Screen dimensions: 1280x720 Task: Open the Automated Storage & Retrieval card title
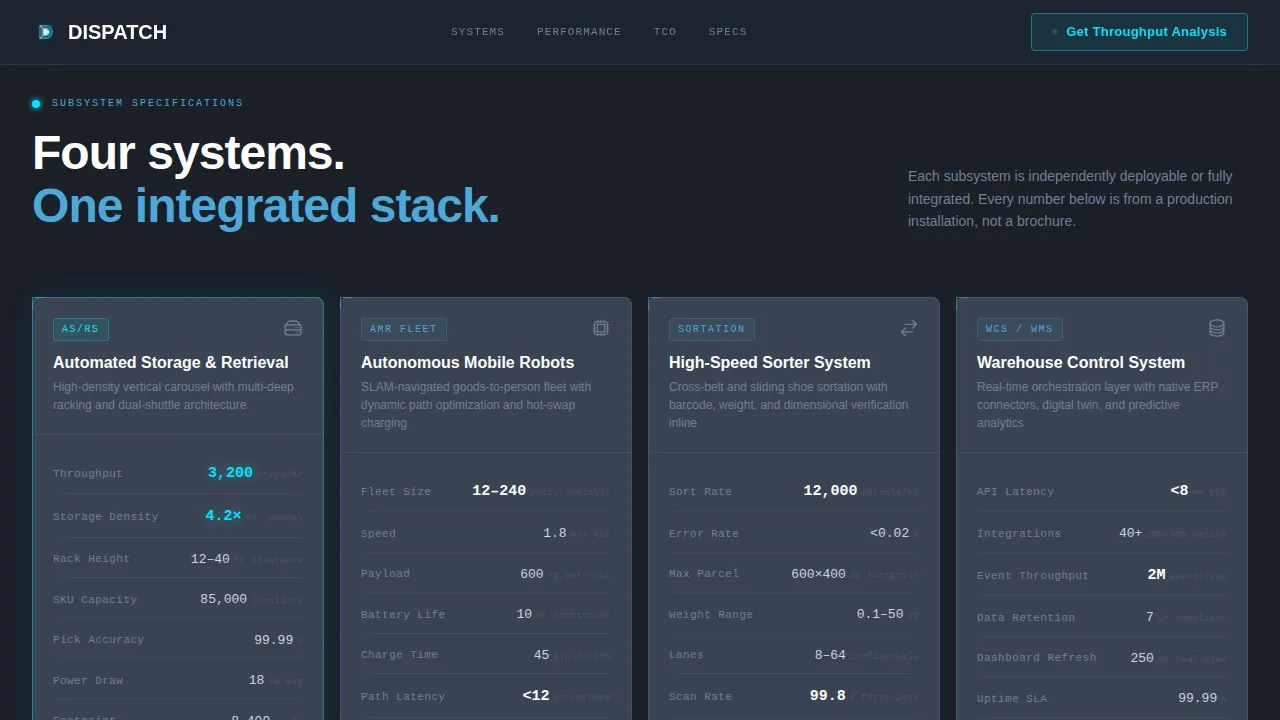(x=171, y=362)
